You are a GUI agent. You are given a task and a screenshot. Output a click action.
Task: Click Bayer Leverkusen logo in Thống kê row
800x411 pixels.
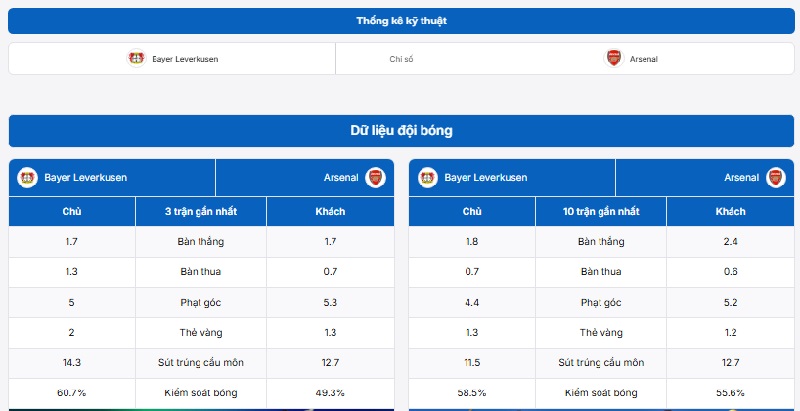click(x=136, y=58)
